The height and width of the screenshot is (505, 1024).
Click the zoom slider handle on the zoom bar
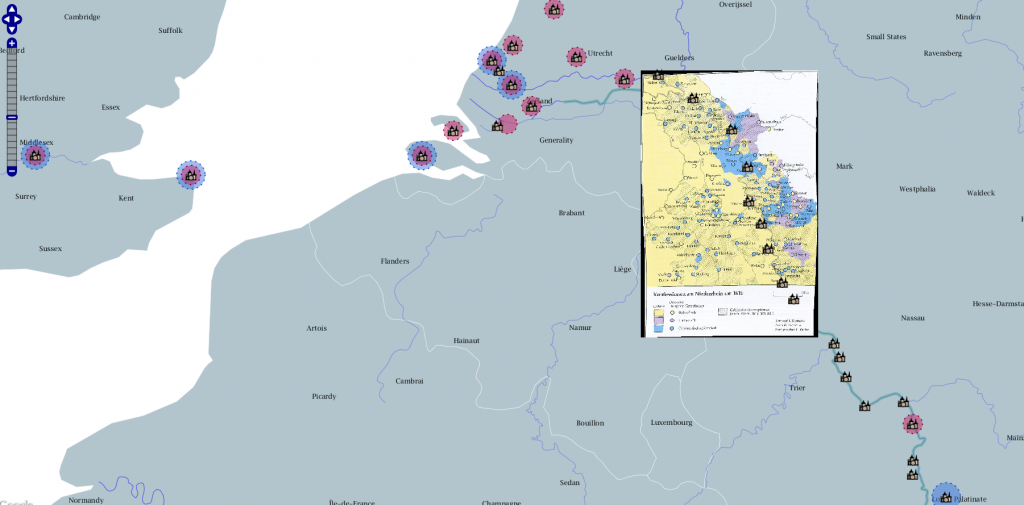coord(12,118)
